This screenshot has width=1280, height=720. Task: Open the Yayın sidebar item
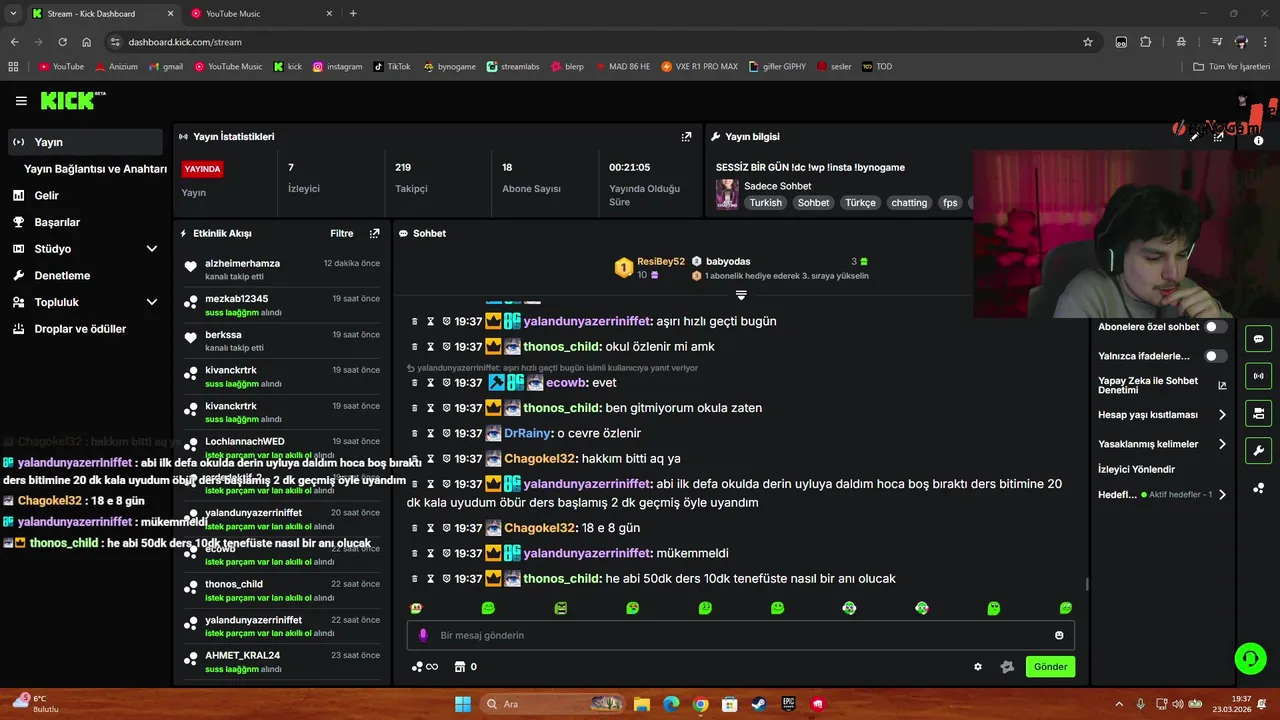84,142
